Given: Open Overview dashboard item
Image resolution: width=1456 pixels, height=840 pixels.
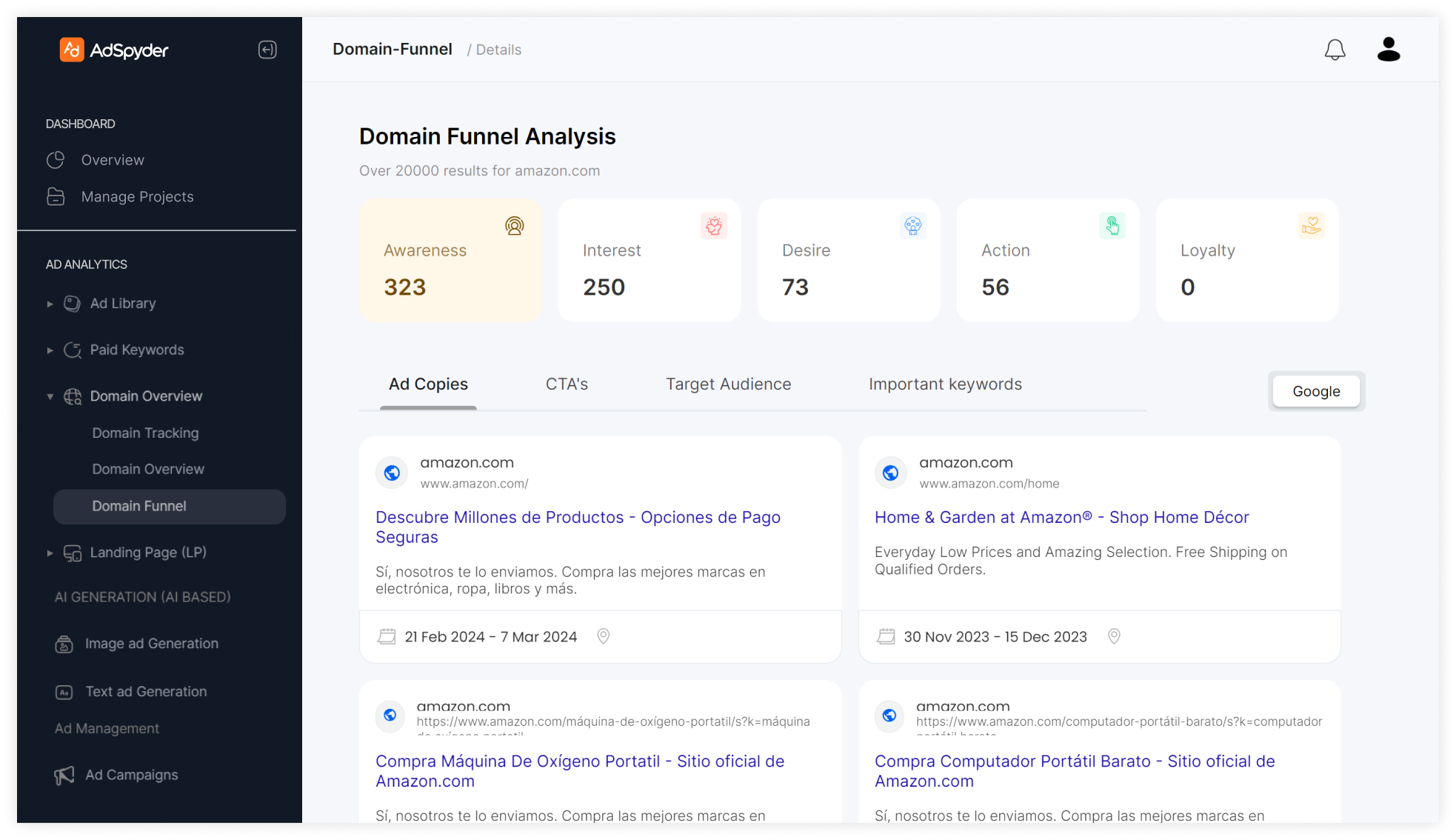Looking at the screenshot, I should [113, 160].
